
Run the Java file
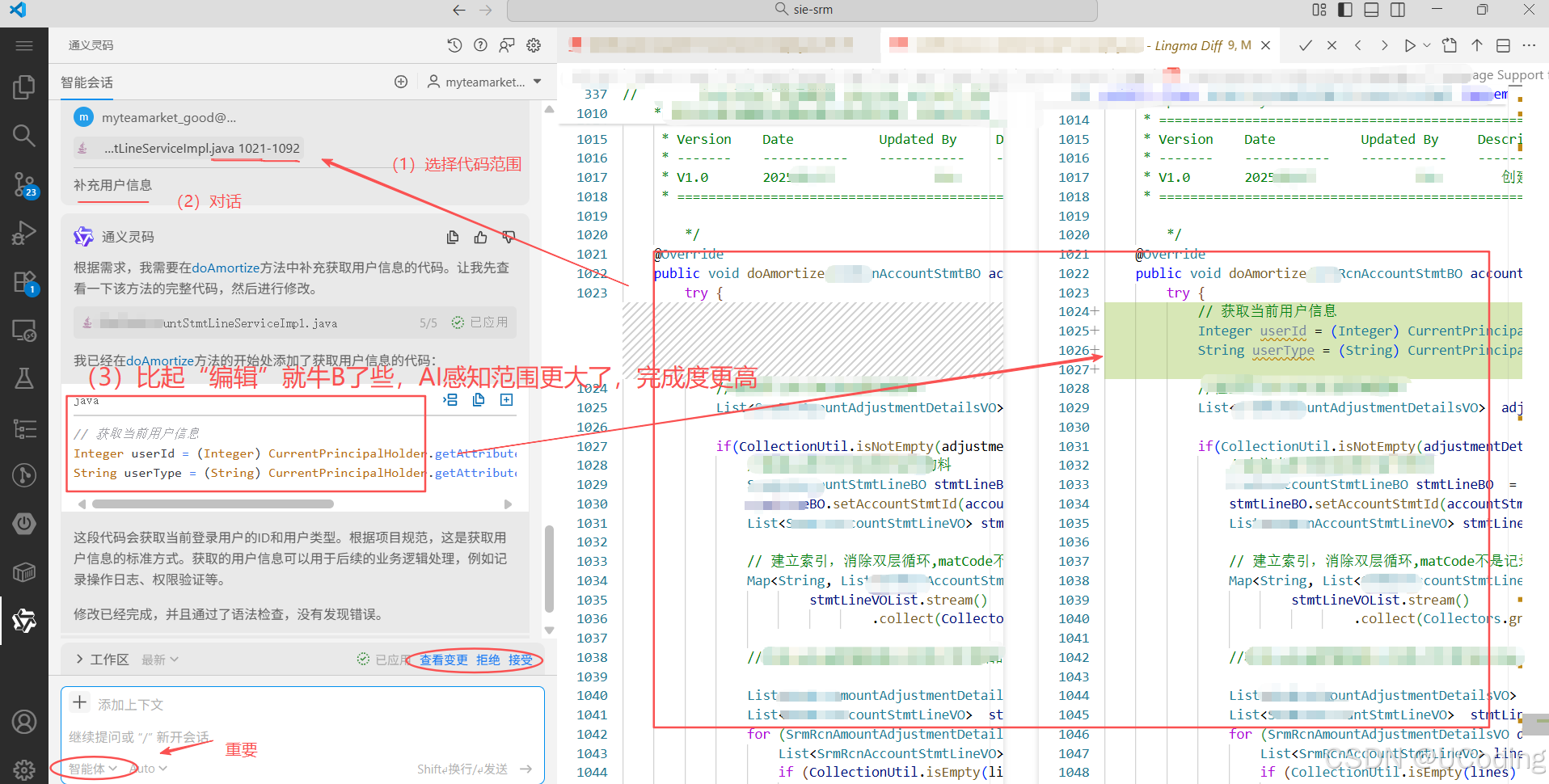pos(1409,45)
